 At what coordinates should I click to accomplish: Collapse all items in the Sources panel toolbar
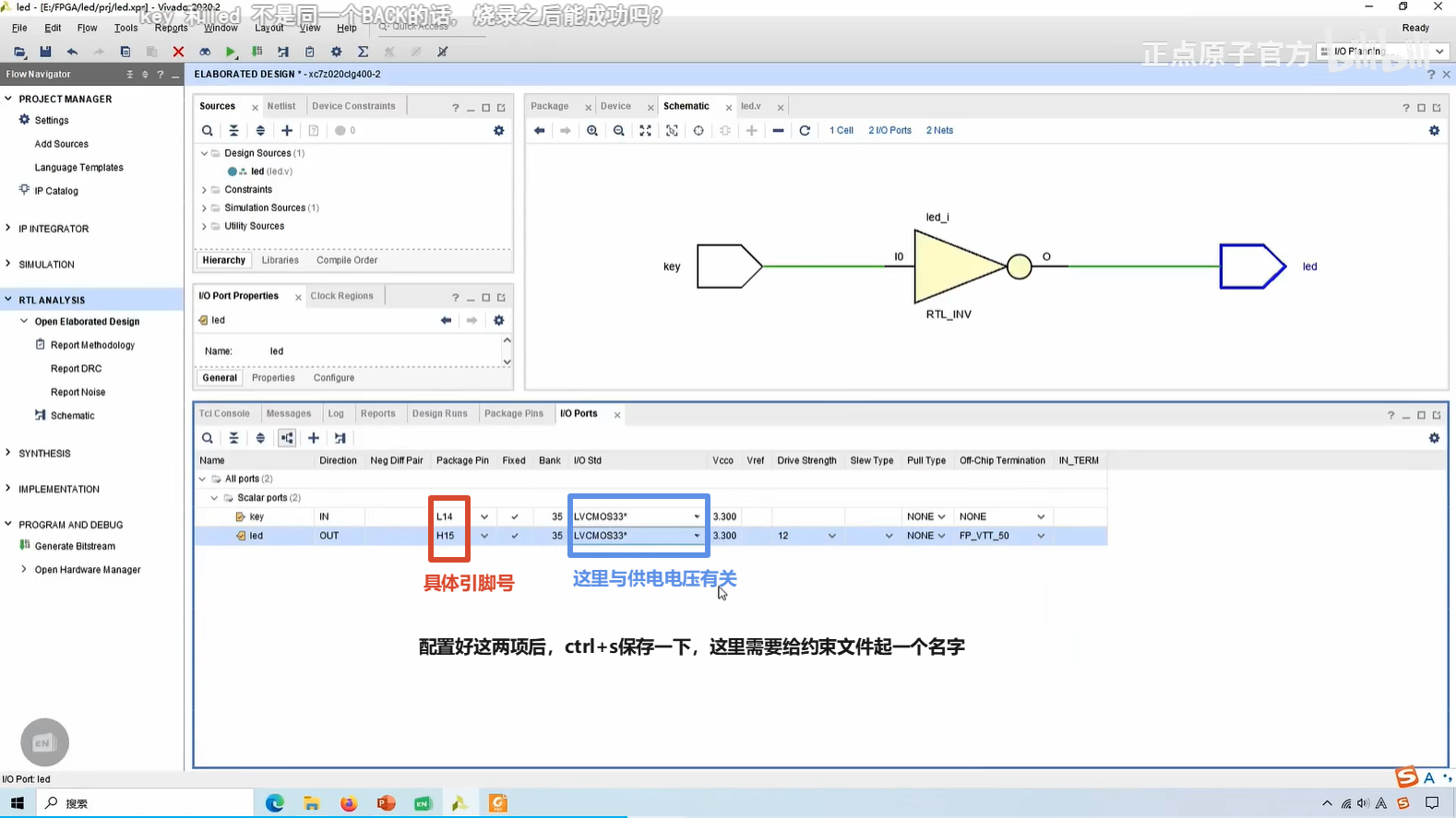click(234, 131)
